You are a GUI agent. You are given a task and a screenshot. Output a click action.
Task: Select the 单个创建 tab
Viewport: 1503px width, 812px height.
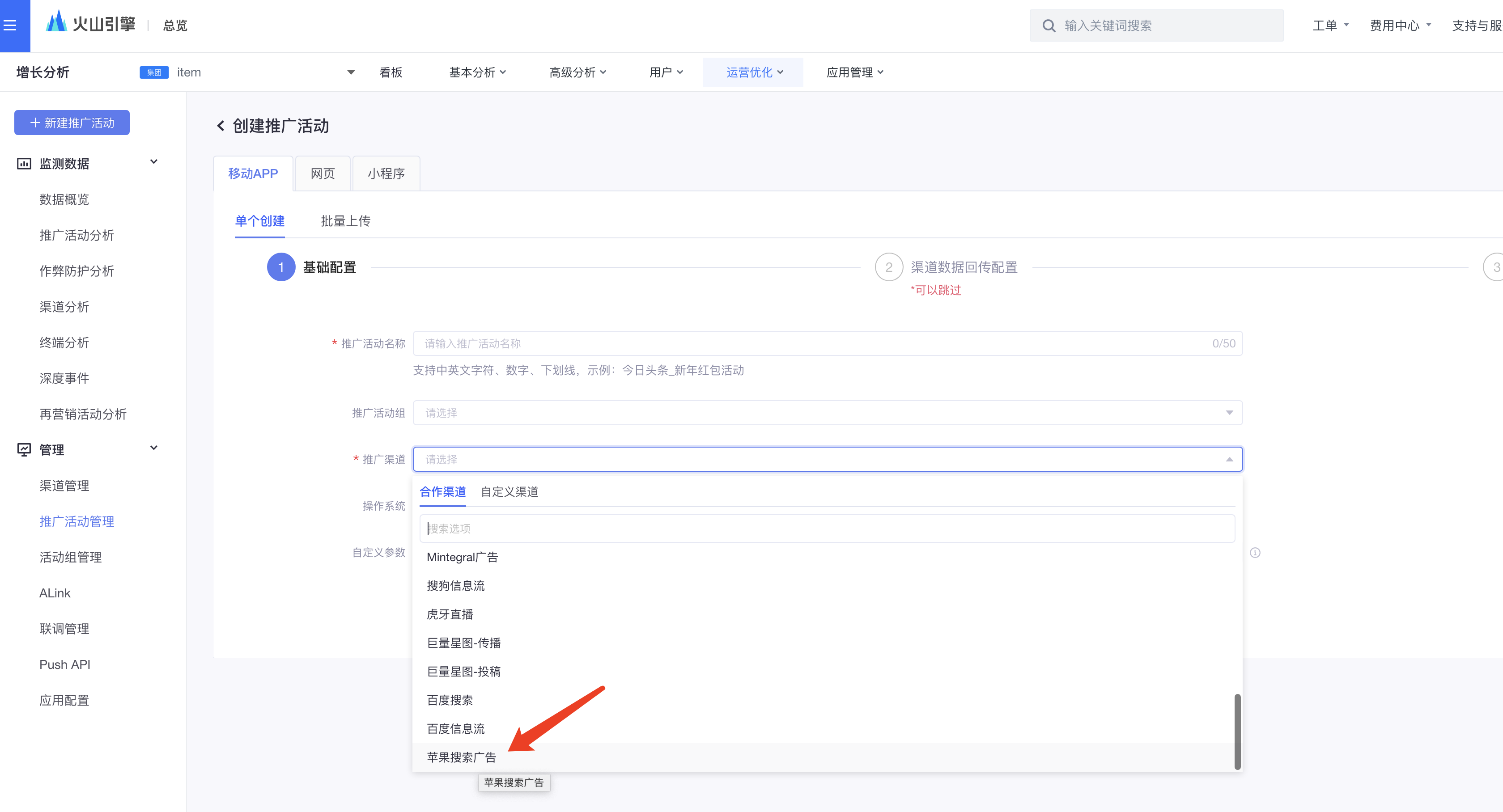pos(259,221)
